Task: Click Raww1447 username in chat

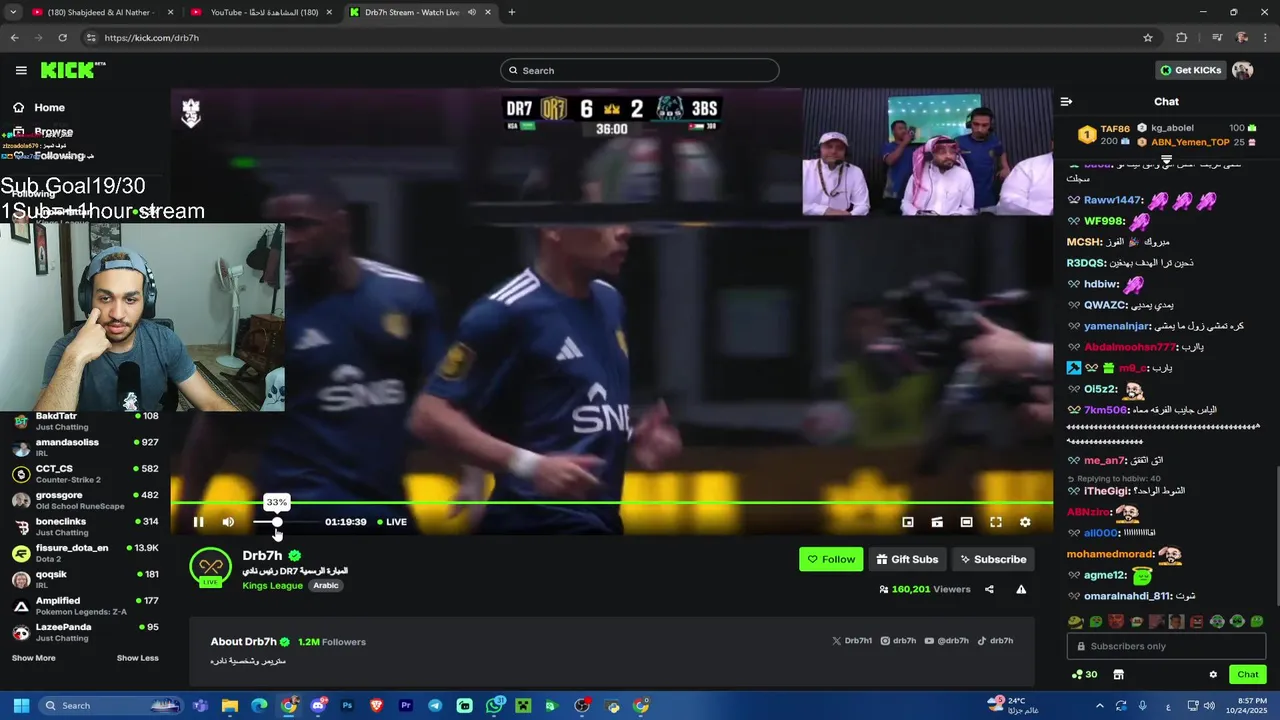Action: point(1111,200)
